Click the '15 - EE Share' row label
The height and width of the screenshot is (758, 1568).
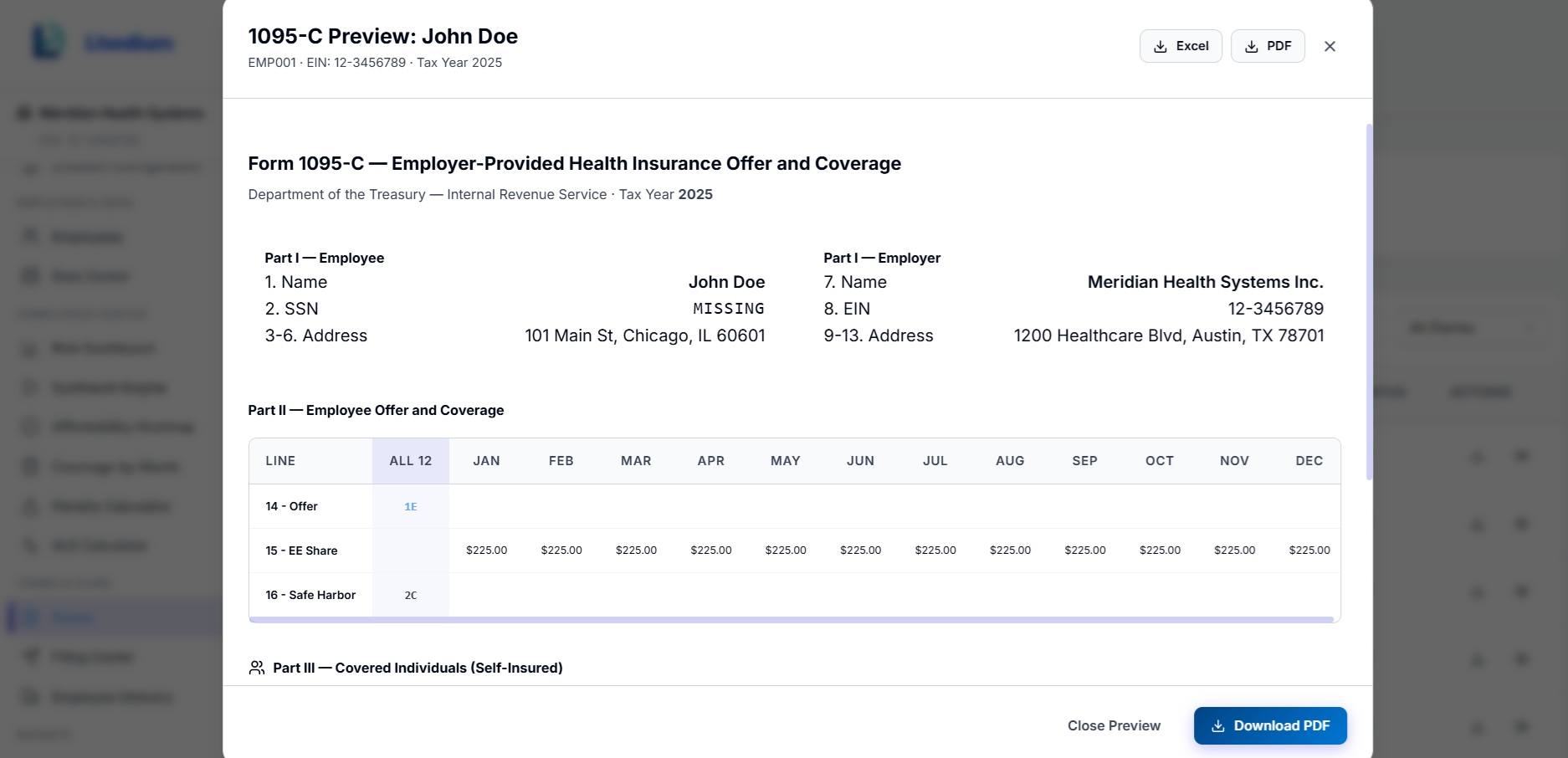click(301, 551)
